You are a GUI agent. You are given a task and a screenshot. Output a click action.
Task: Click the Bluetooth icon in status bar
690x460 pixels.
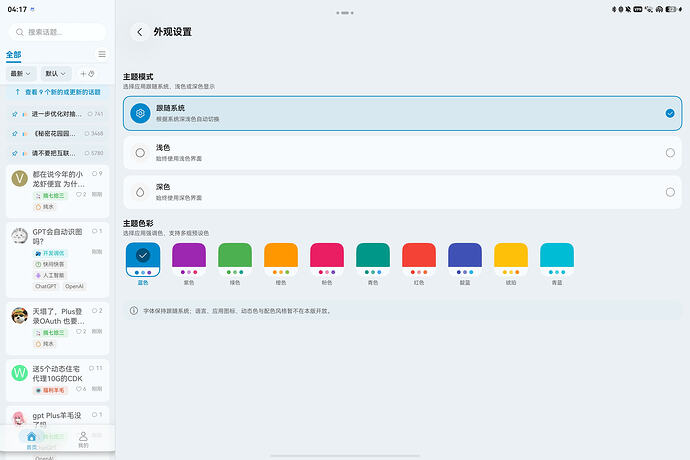tap(614, 9)
